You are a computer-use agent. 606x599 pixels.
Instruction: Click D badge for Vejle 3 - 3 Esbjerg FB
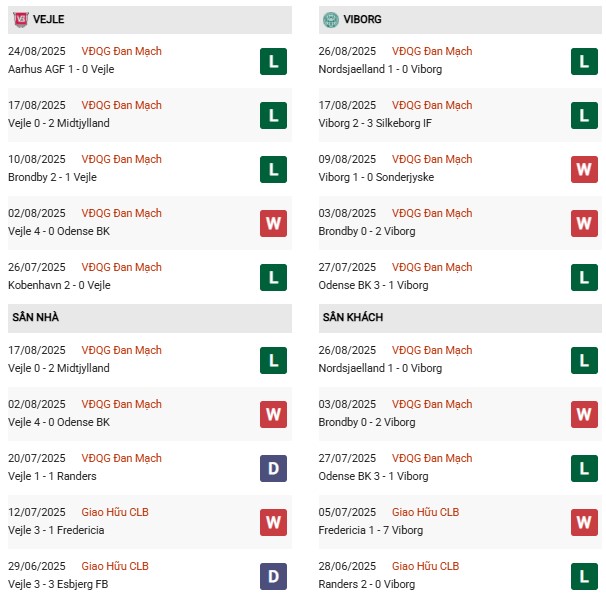[273, 576]
